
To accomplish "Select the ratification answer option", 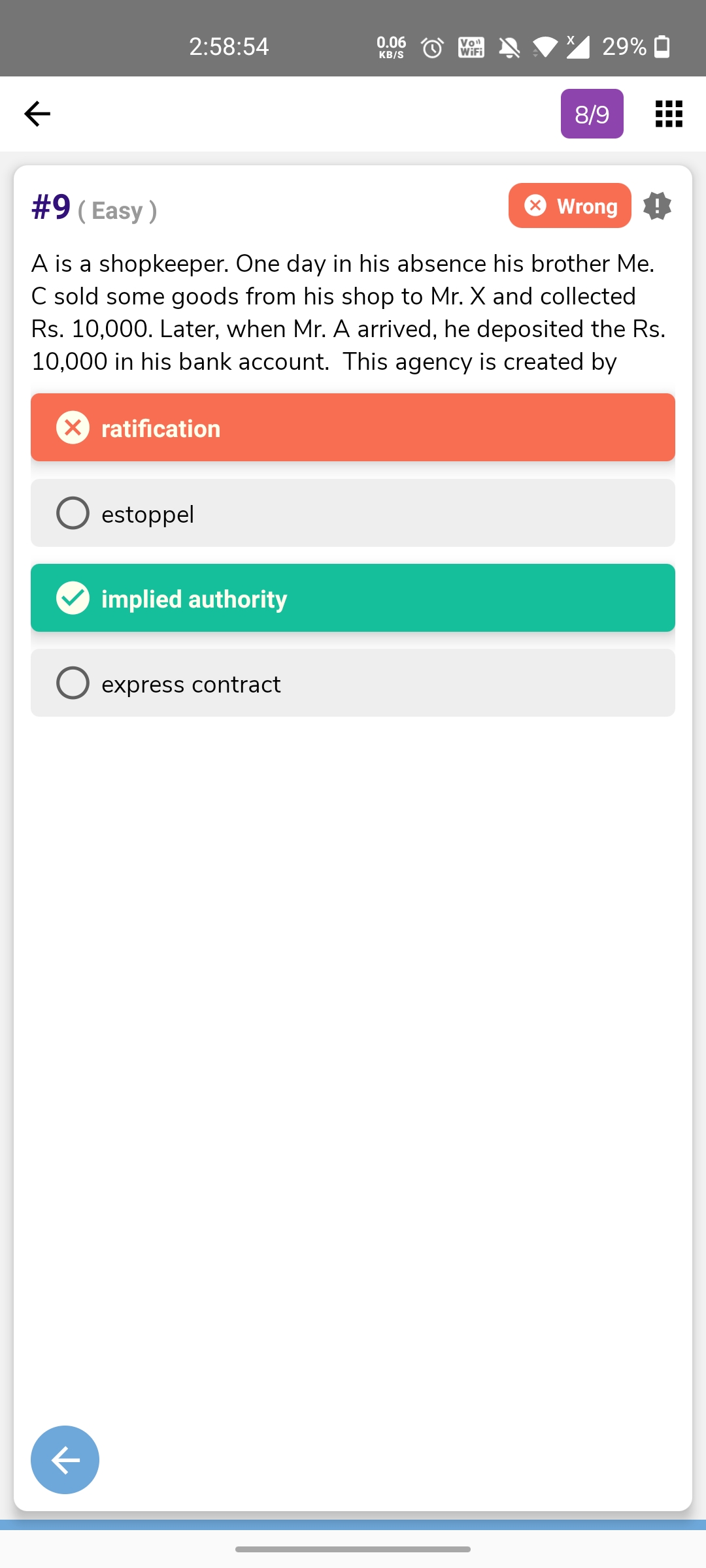I will coord(352,427).
